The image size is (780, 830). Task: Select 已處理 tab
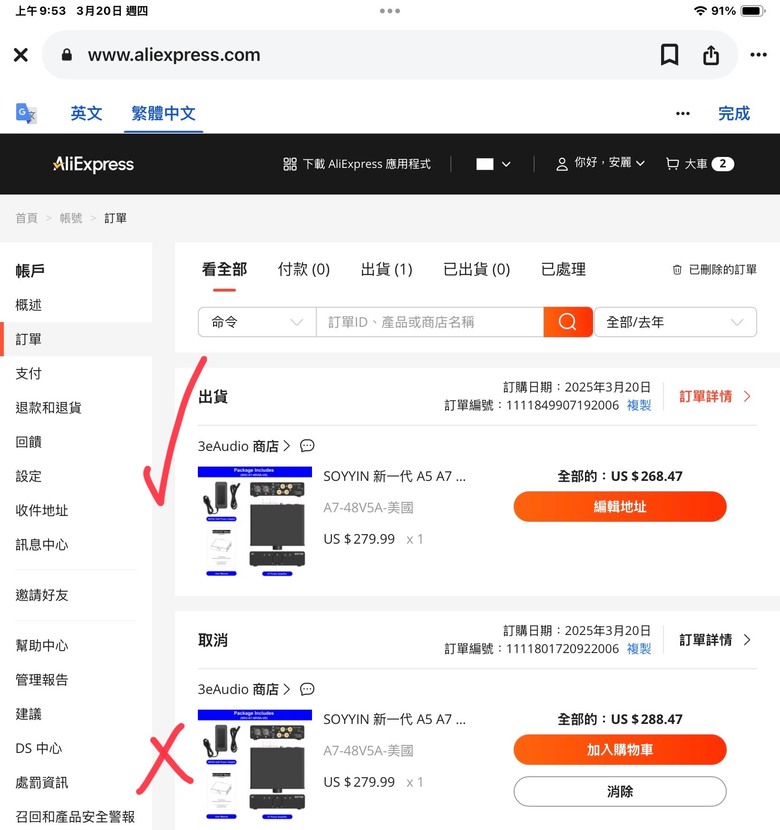click(563, 269)
